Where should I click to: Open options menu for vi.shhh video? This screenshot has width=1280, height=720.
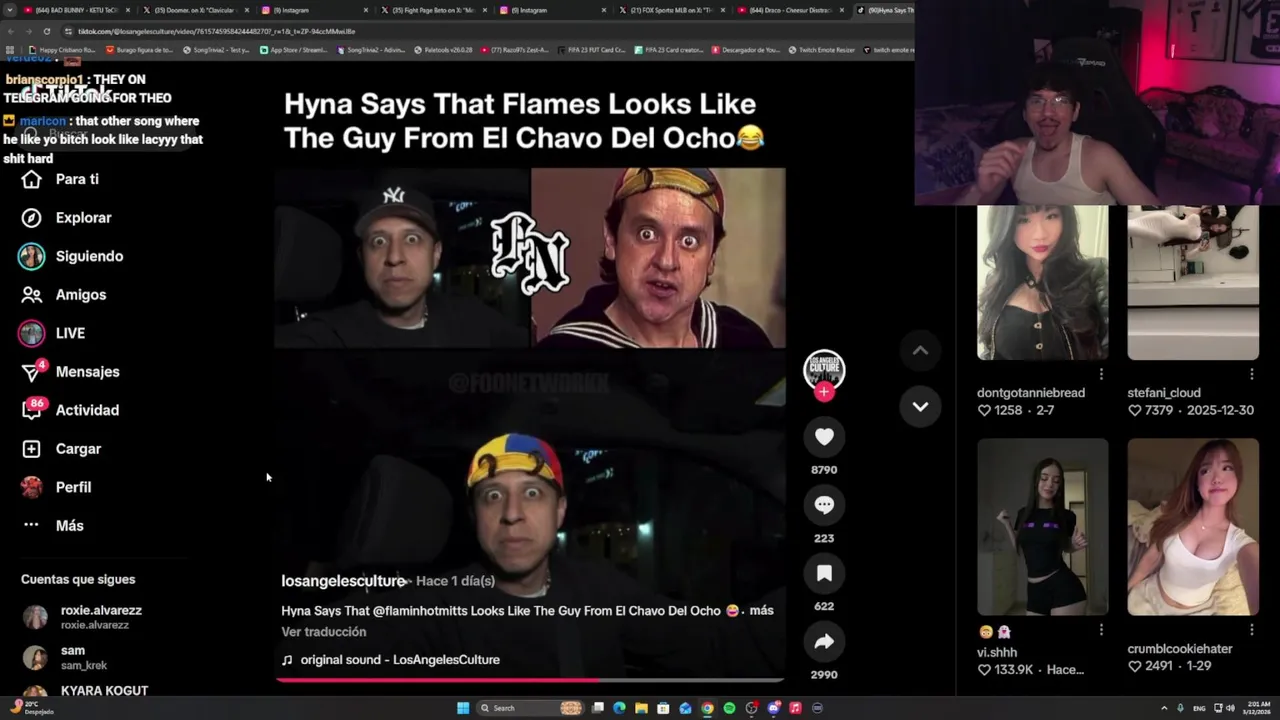pyautogui.click(x=1101, y=630)
